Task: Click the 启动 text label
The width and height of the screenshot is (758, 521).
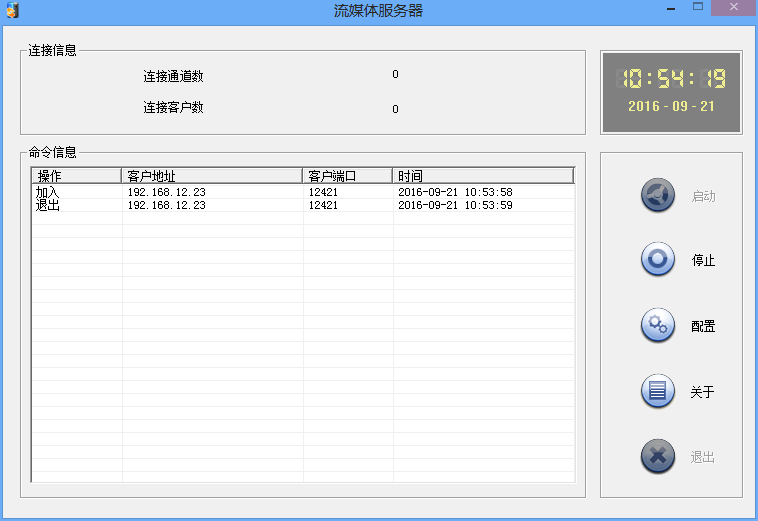Action: point(703,197)
